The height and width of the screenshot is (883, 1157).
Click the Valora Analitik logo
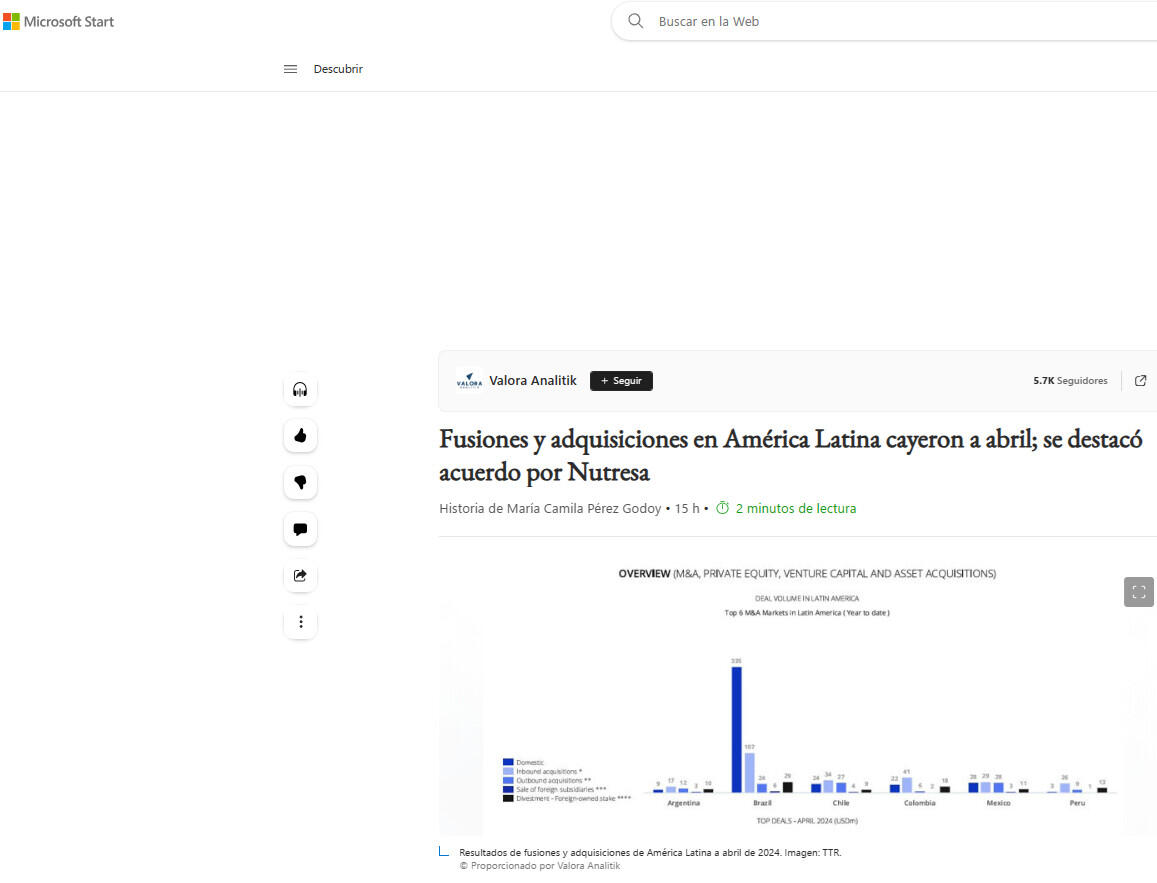click(x=469, y=381)
